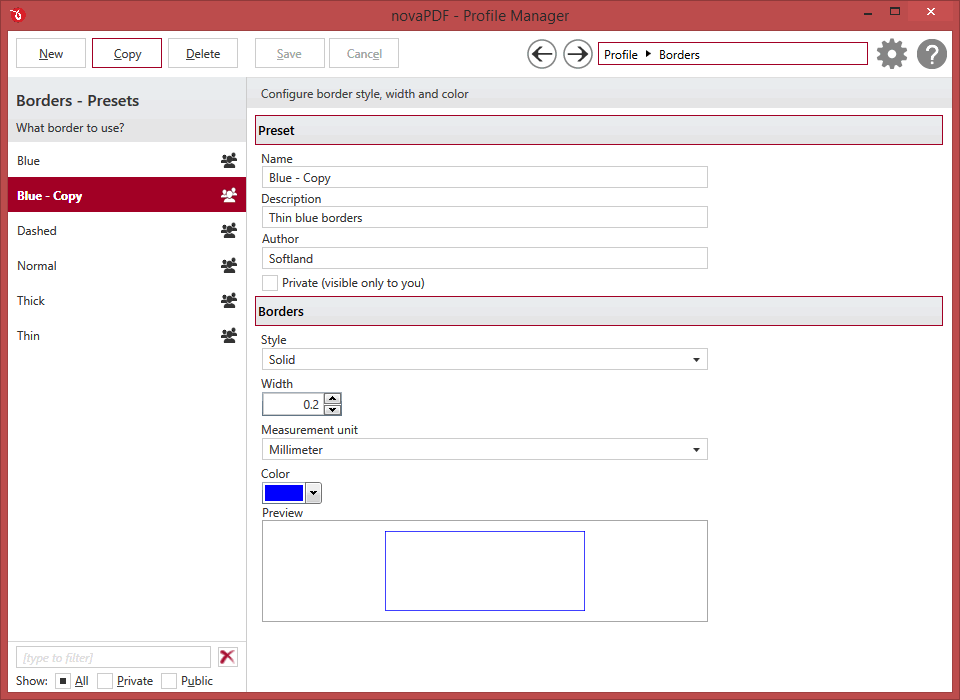Click the users icon beside Blue - Copy
This screenshot has height=700, width=960.
pyautogui.click(x=229, y=195)
